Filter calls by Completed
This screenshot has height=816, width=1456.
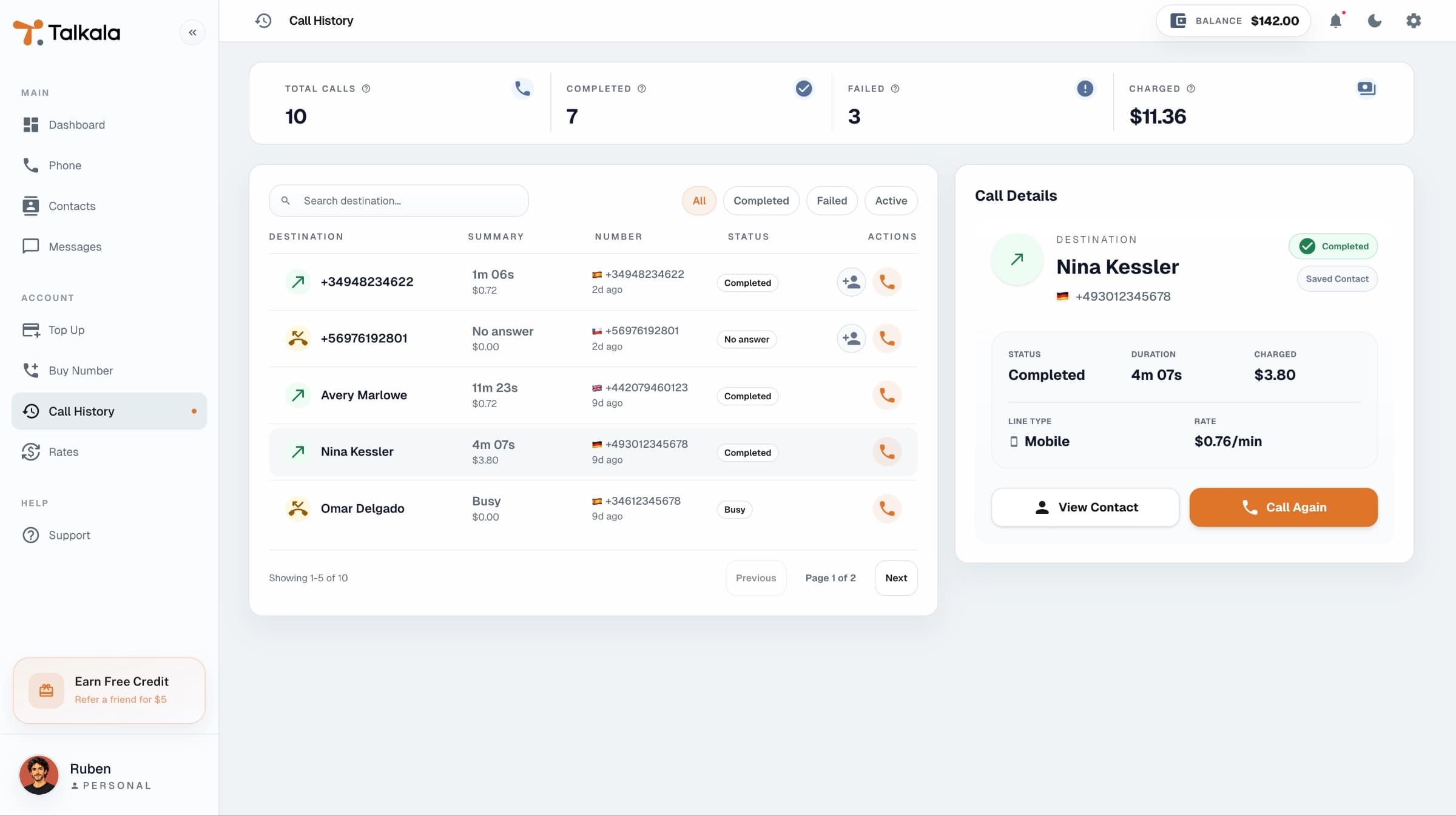point(761,201)
